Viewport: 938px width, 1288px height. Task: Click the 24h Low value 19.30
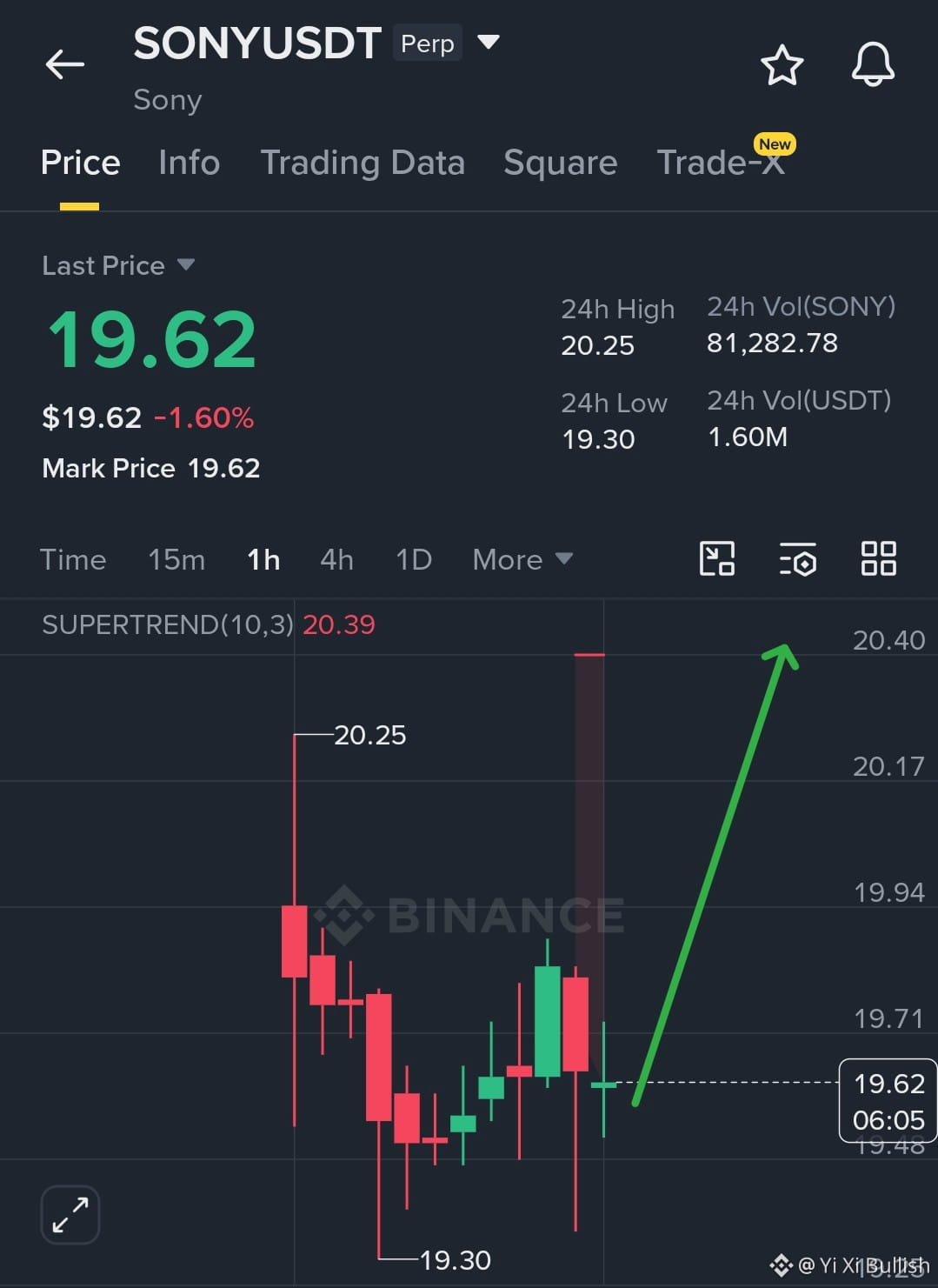click(x=598, y=439)
